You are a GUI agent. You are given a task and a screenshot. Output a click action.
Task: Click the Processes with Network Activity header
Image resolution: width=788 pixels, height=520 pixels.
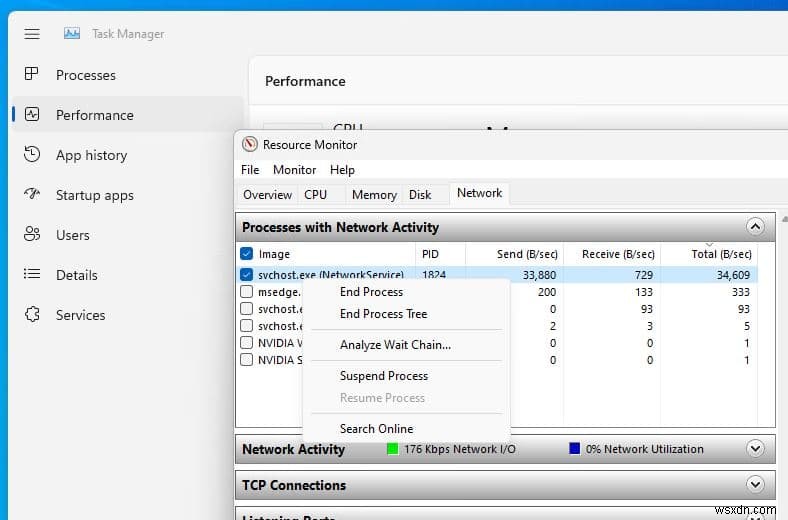(x=505, y=227)
